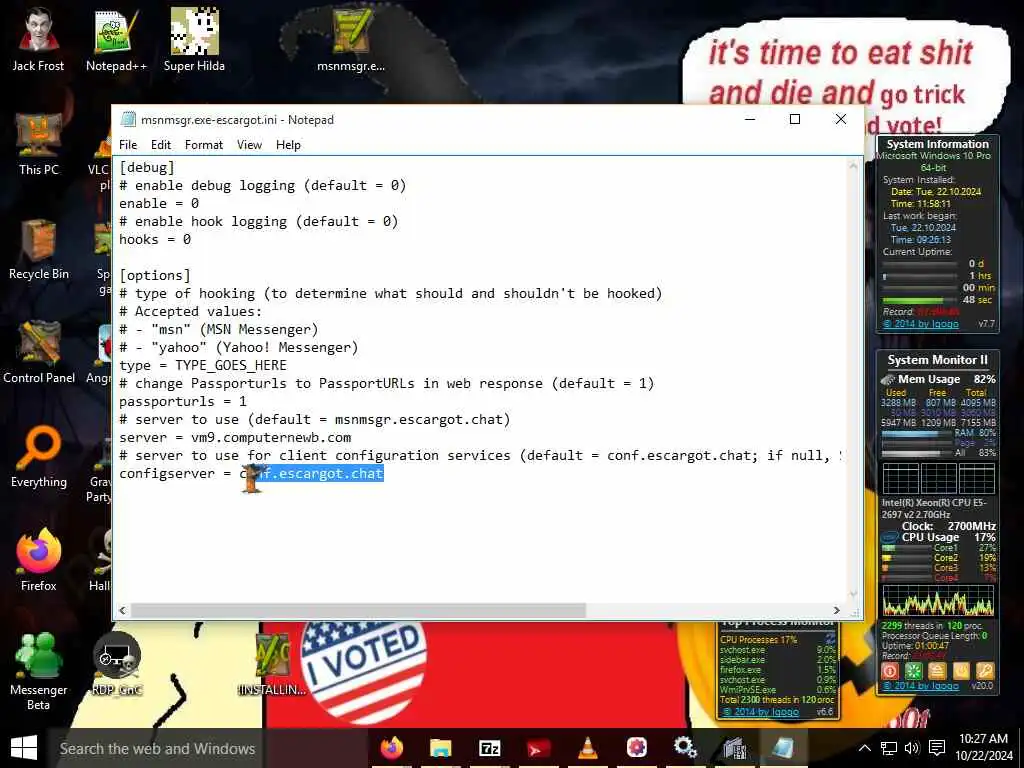Select the msnmsgr.e... file on desktop
Image resolution: width=1024 pixels, height=768 pixels.
[351, 39]
